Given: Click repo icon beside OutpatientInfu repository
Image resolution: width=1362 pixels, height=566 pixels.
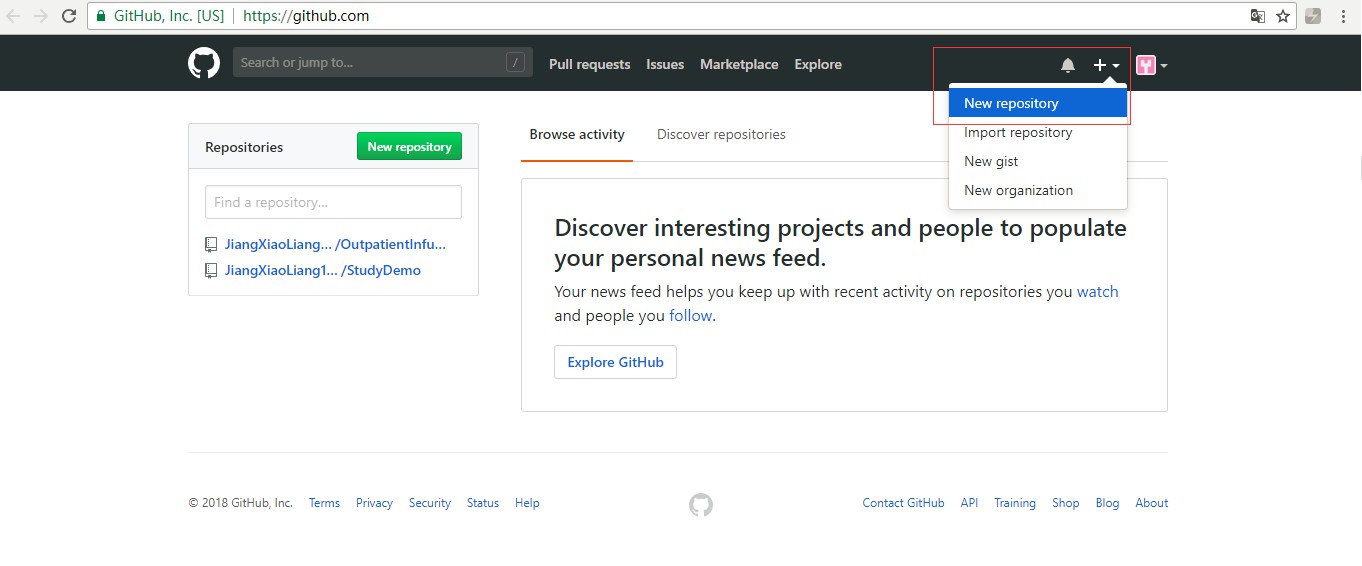Looking at the screenshot, I should point(211,244).
